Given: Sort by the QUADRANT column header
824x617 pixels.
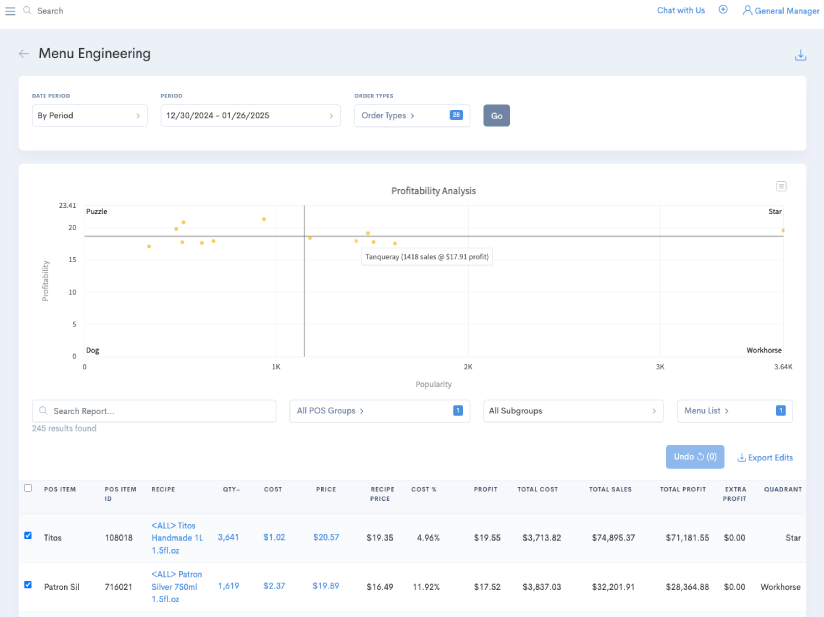Looking at the screenshot, I should coord(782,489).
